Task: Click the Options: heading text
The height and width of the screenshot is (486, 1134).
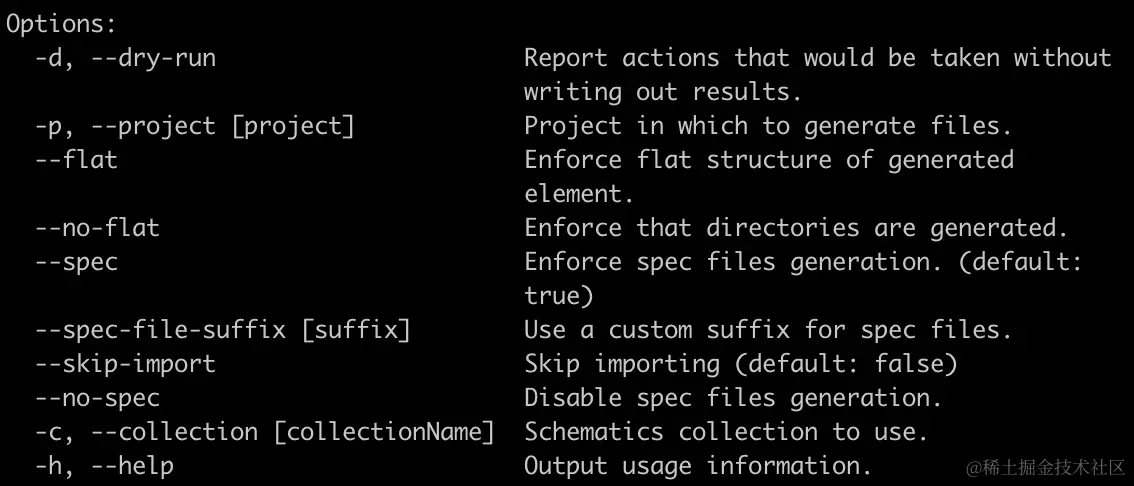Action: click(x=61, y=24)
